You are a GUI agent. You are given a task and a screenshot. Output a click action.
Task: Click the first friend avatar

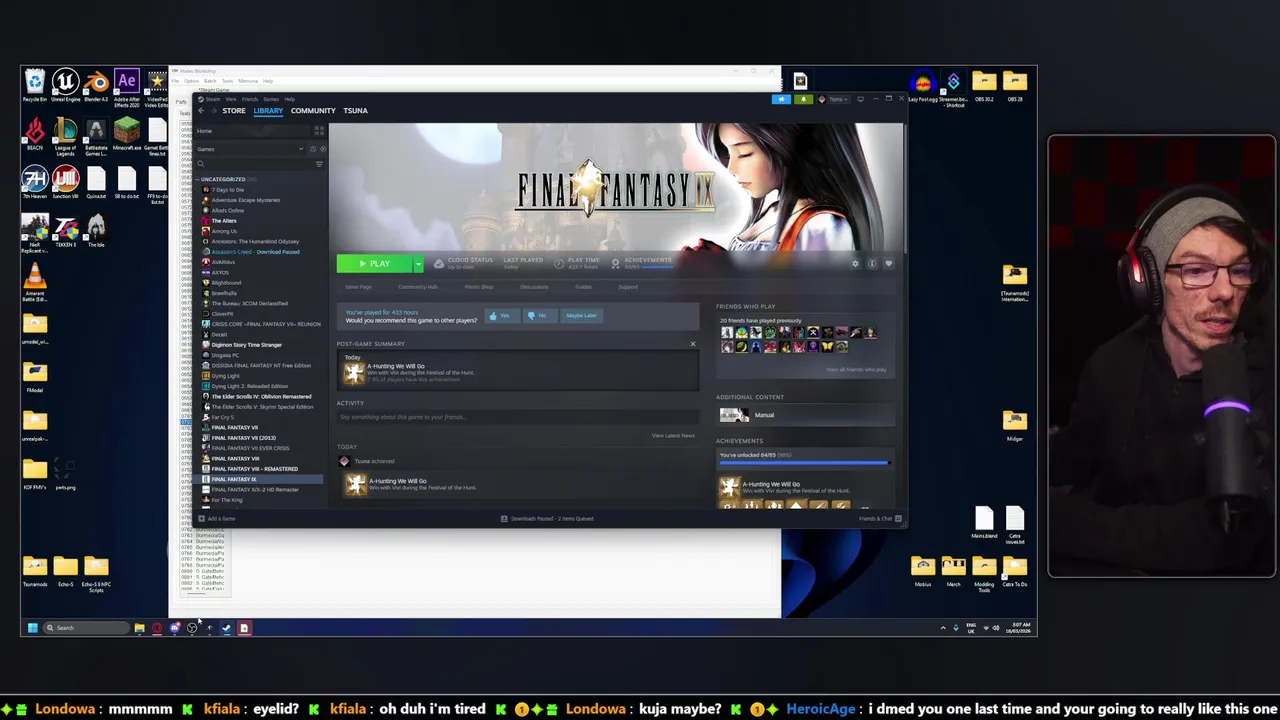point(727,333)
